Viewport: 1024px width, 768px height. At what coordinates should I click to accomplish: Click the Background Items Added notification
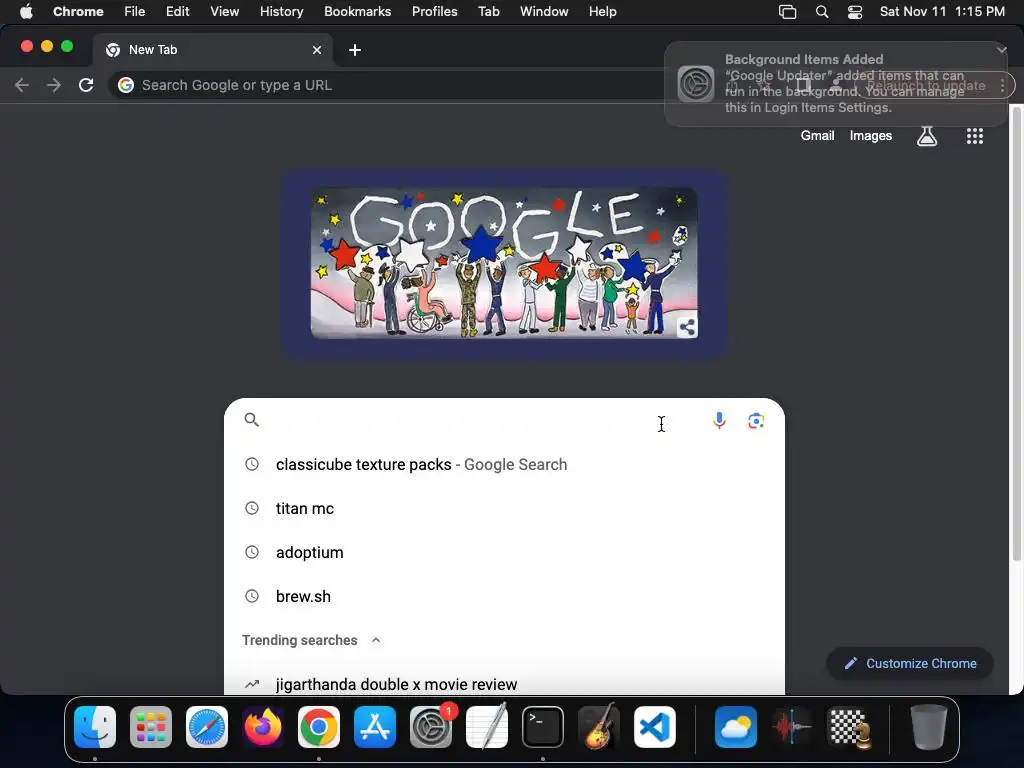836,84
